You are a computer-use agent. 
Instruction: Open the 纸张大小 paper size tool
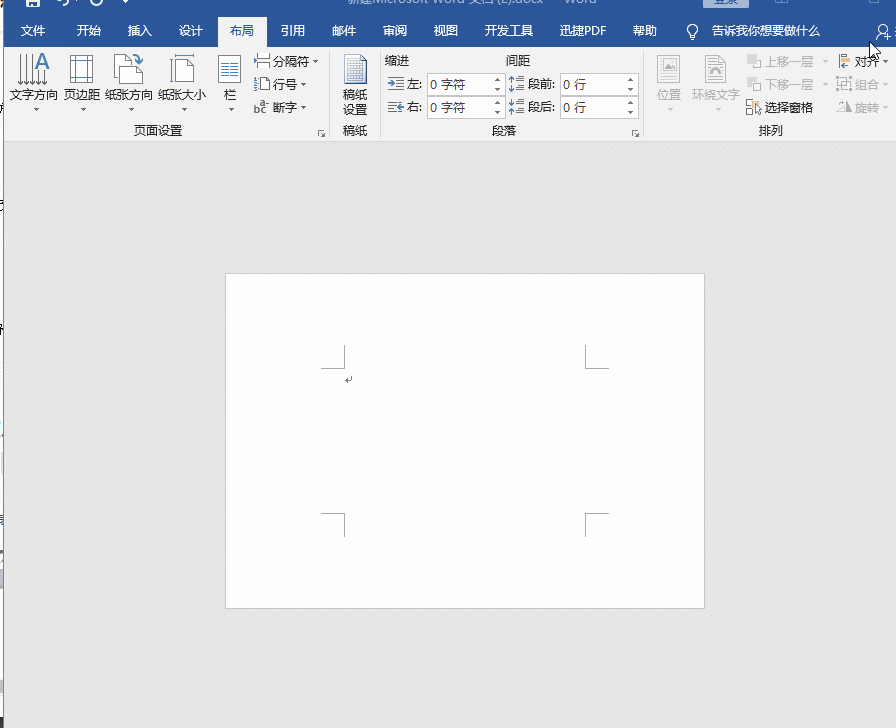pos(182,80)
